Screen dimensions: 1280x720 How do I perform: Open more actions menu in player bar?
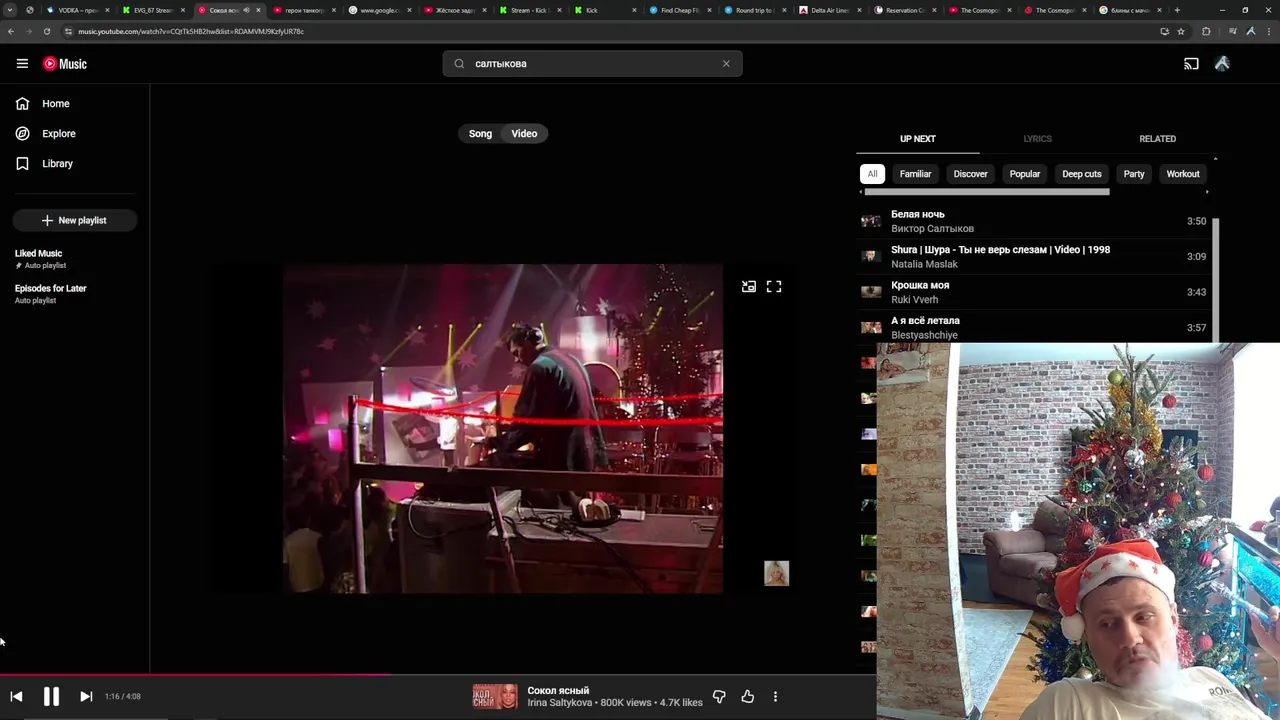[x=775, y=697]
